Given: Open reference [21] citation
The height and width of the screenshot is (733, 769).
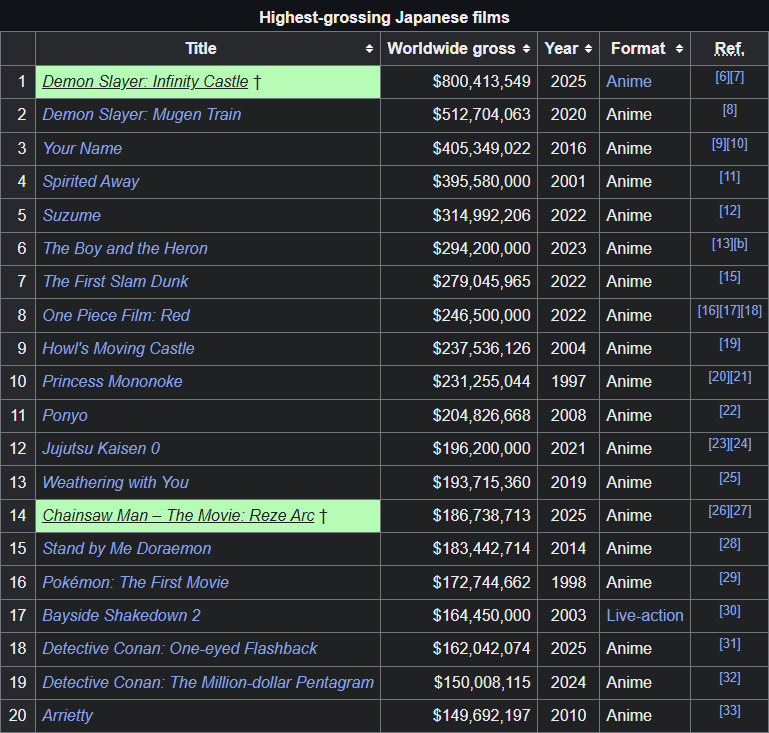Looking at the screenshot, I should [x=741, y=377].
